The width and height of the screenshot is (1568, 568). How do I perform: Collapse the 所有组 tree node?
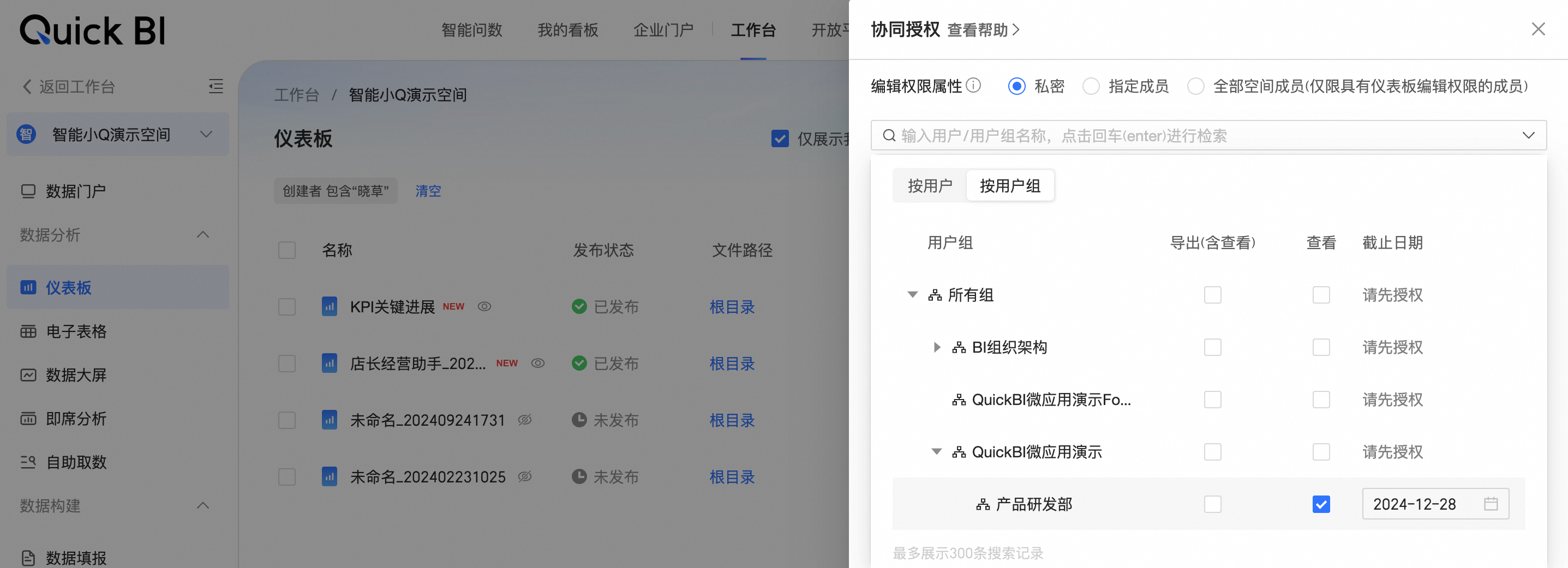click(912, 295)
